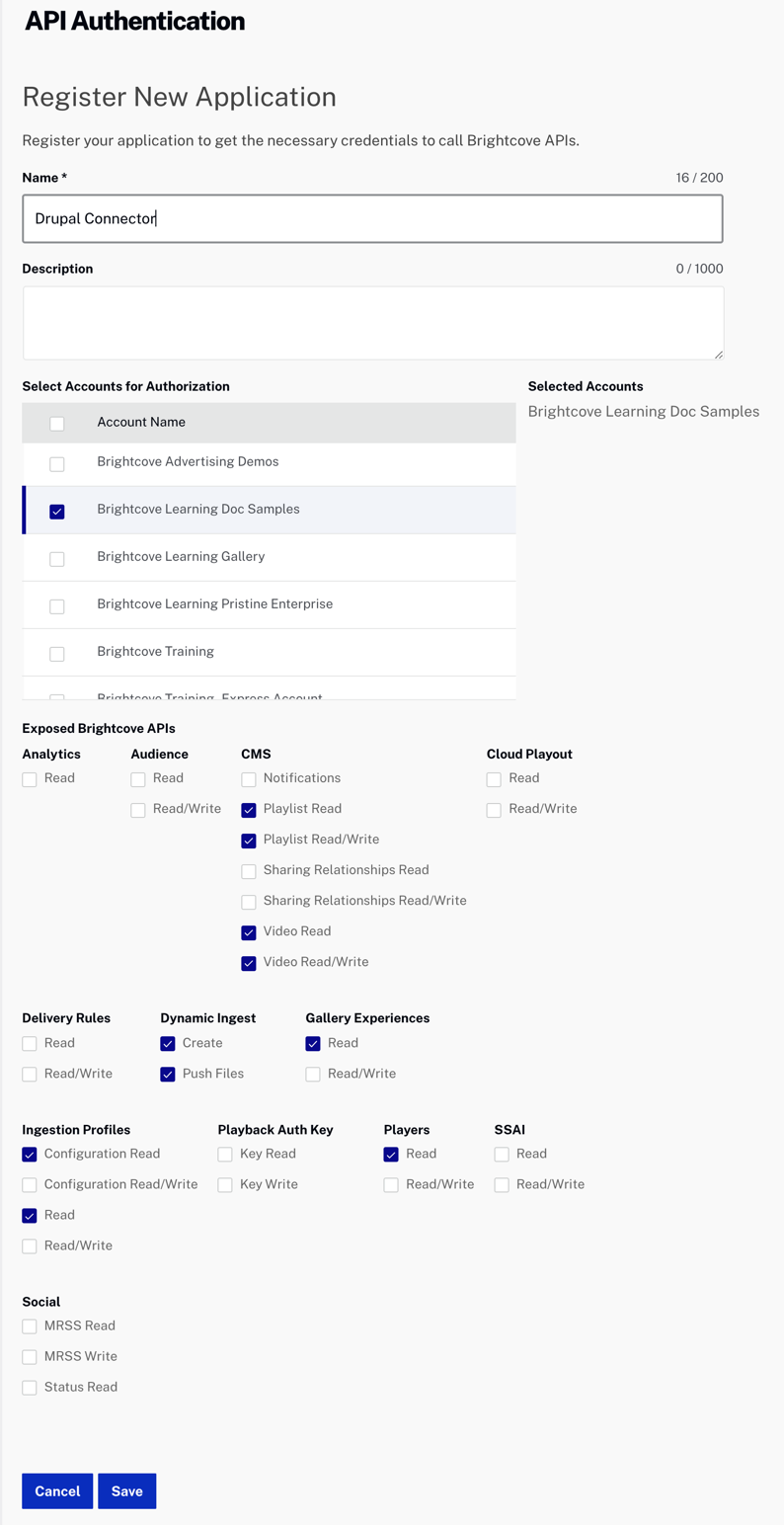The width and height of the screenshot is (784, 1525).
Task: Toggle the select-all Account Name checkbox
Action: pyautogui.click(x=56, y=423)
